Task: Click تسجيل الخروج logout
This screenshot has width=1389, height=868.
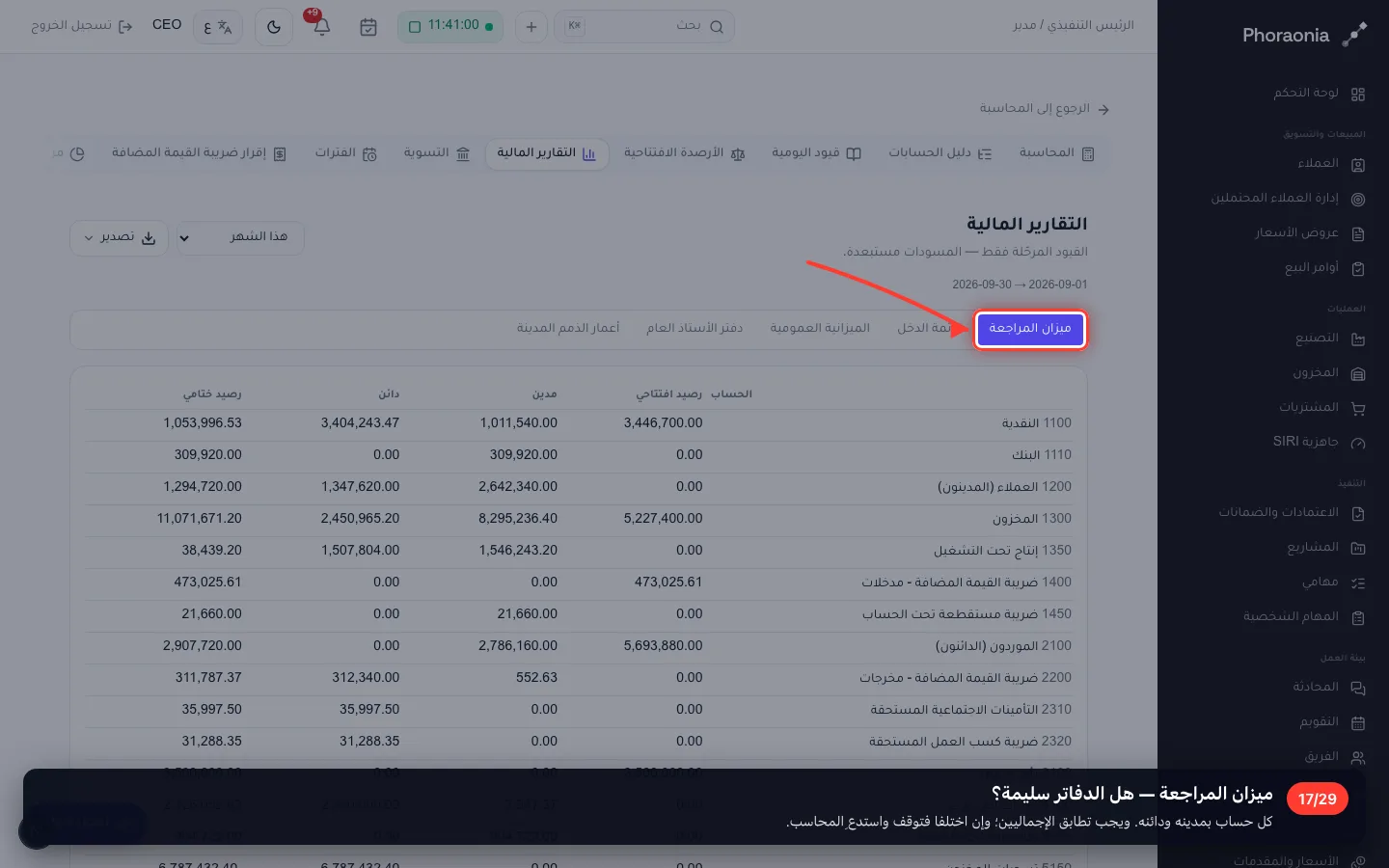Action: tap(81, 26)
